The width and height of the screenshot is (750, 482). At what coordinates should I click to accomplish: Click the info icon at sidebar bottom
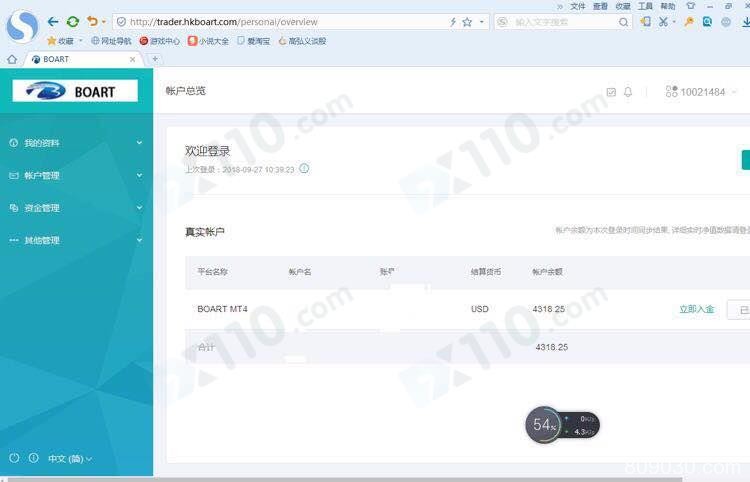[33, 458]
